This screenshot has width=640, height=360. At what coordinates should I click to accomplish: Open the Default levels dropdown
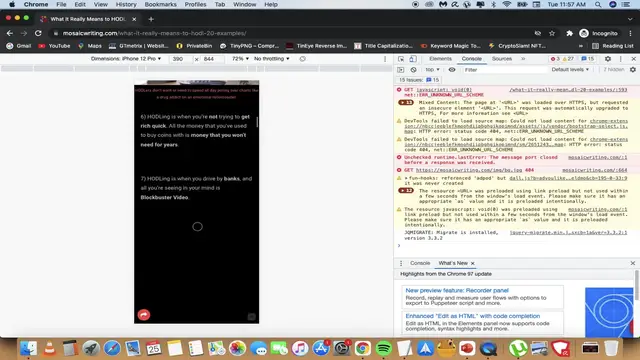570,70
